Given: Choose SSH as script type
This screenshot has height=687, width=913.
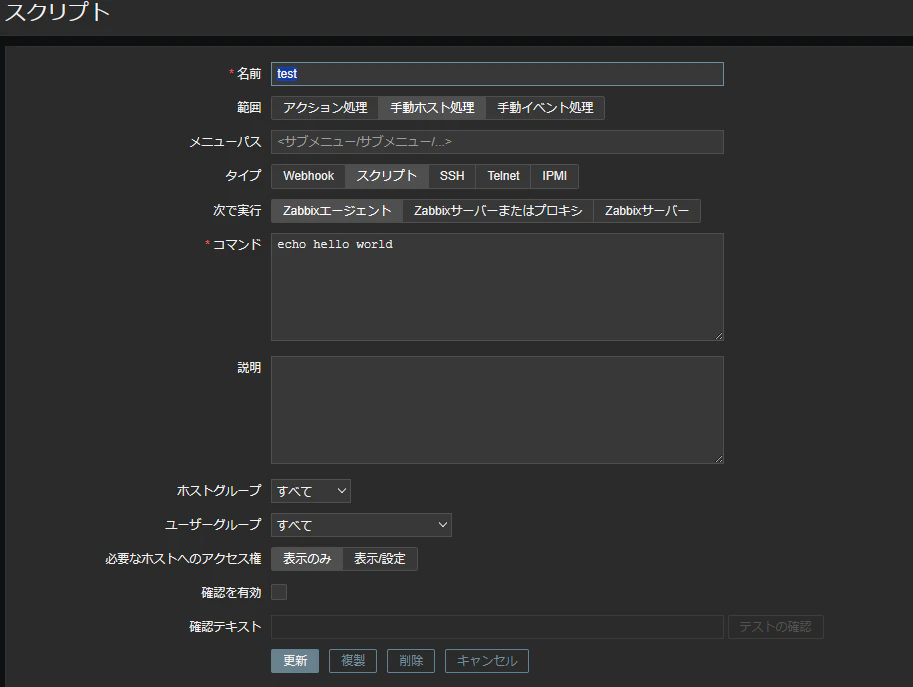Looking at the screenshot, I should (452, 176).
